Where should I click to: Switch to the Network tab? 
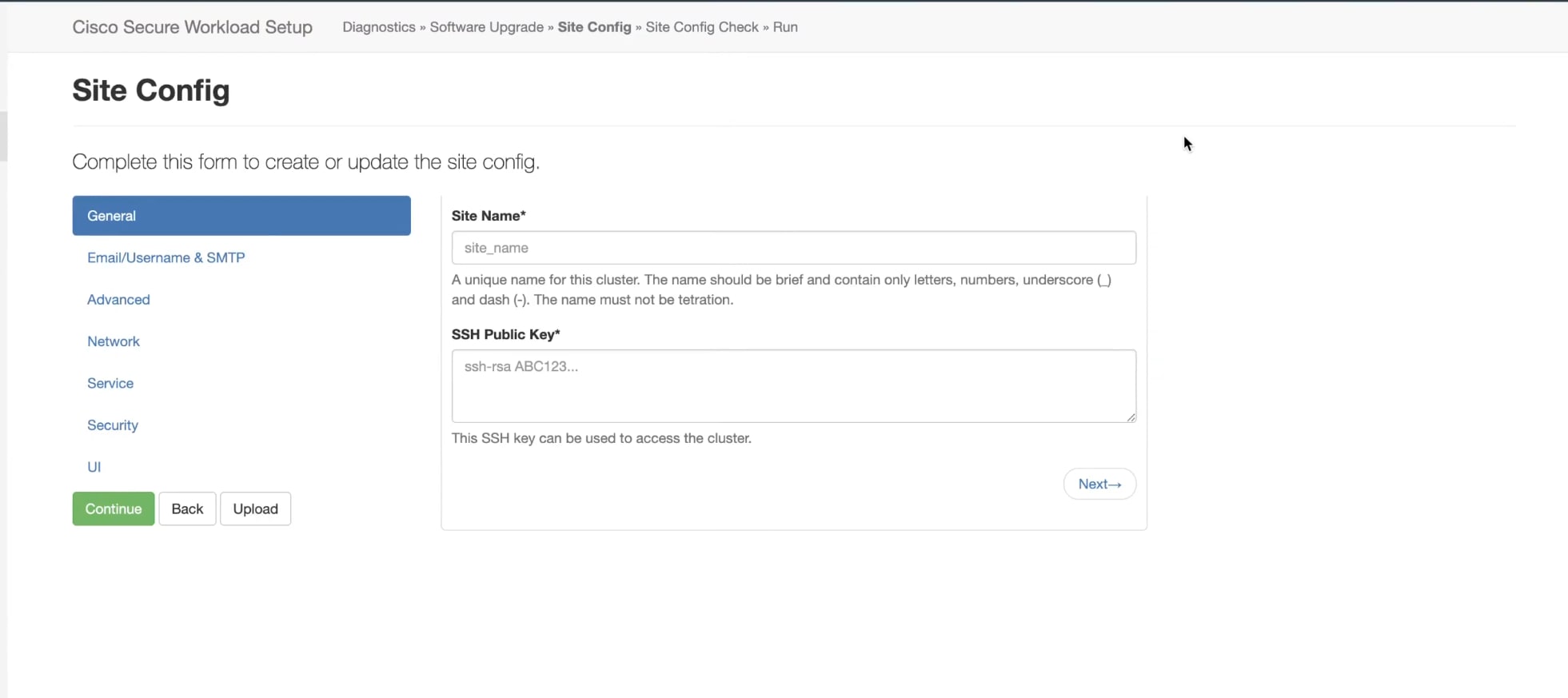coord(114,341)
